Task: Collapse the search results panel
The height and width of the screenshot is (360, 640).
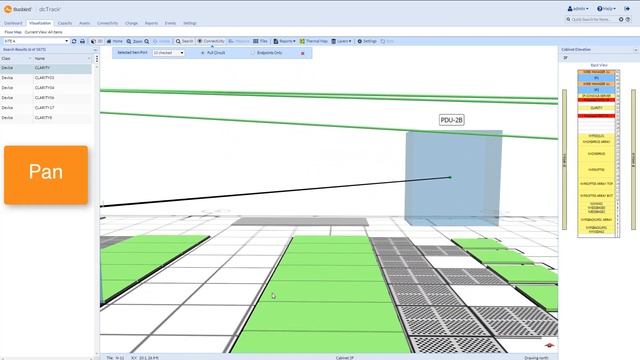Action: click(95, 50)
